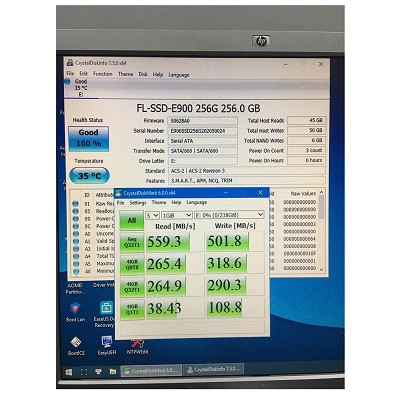Click the blue status dot for attribute 05
Screen dimensions: 400x400
point(76,211)
